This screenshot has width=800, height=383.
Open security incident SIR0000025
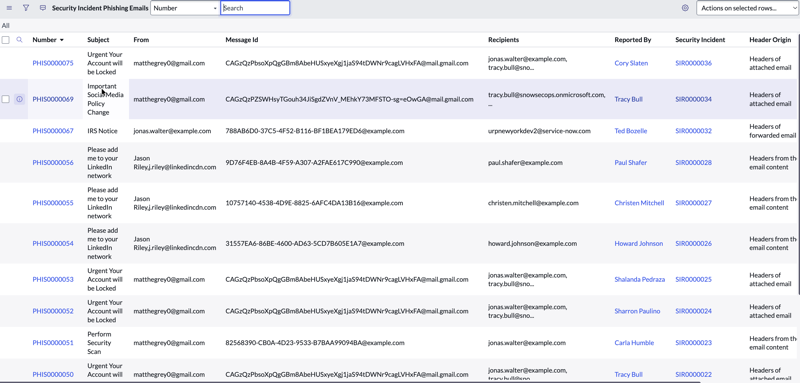(693, 279)
